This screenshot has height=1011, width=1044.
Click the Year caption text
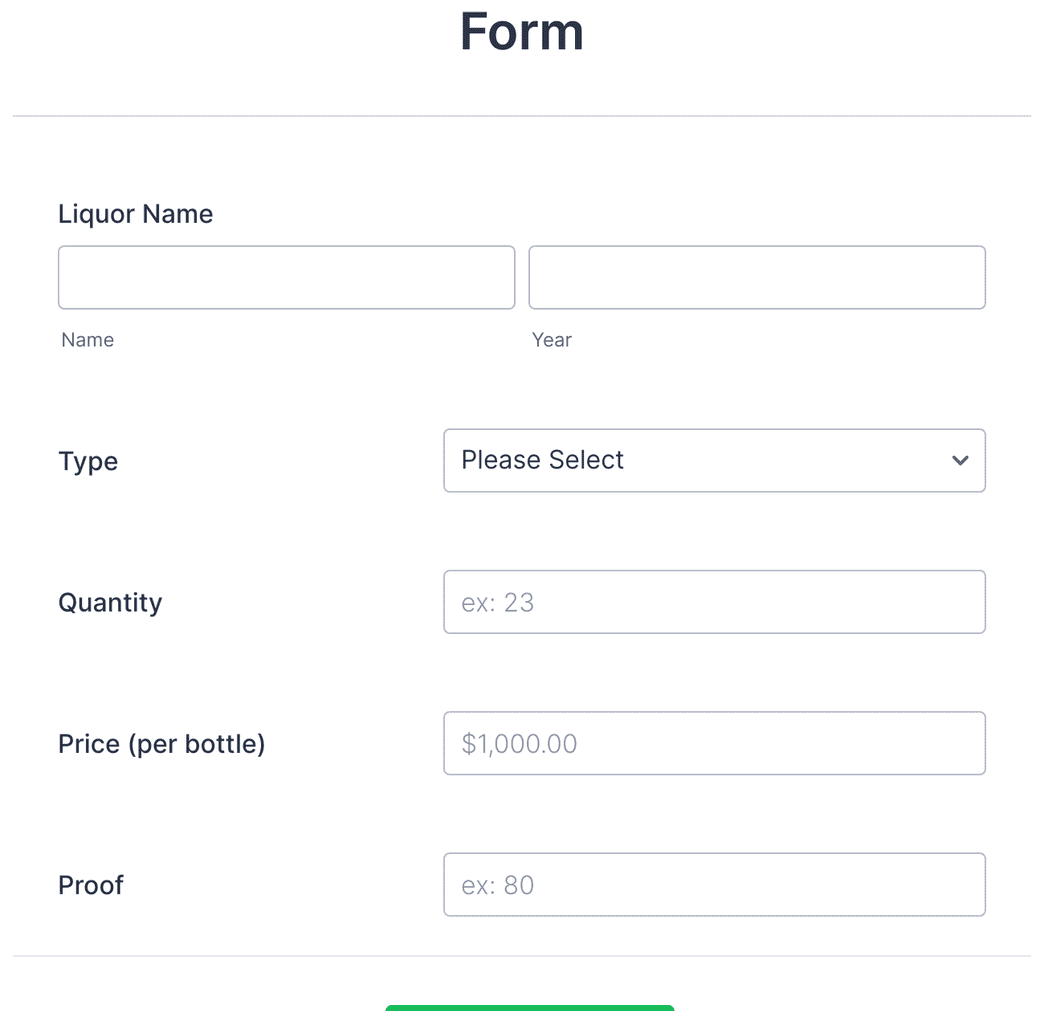(552, 340)
